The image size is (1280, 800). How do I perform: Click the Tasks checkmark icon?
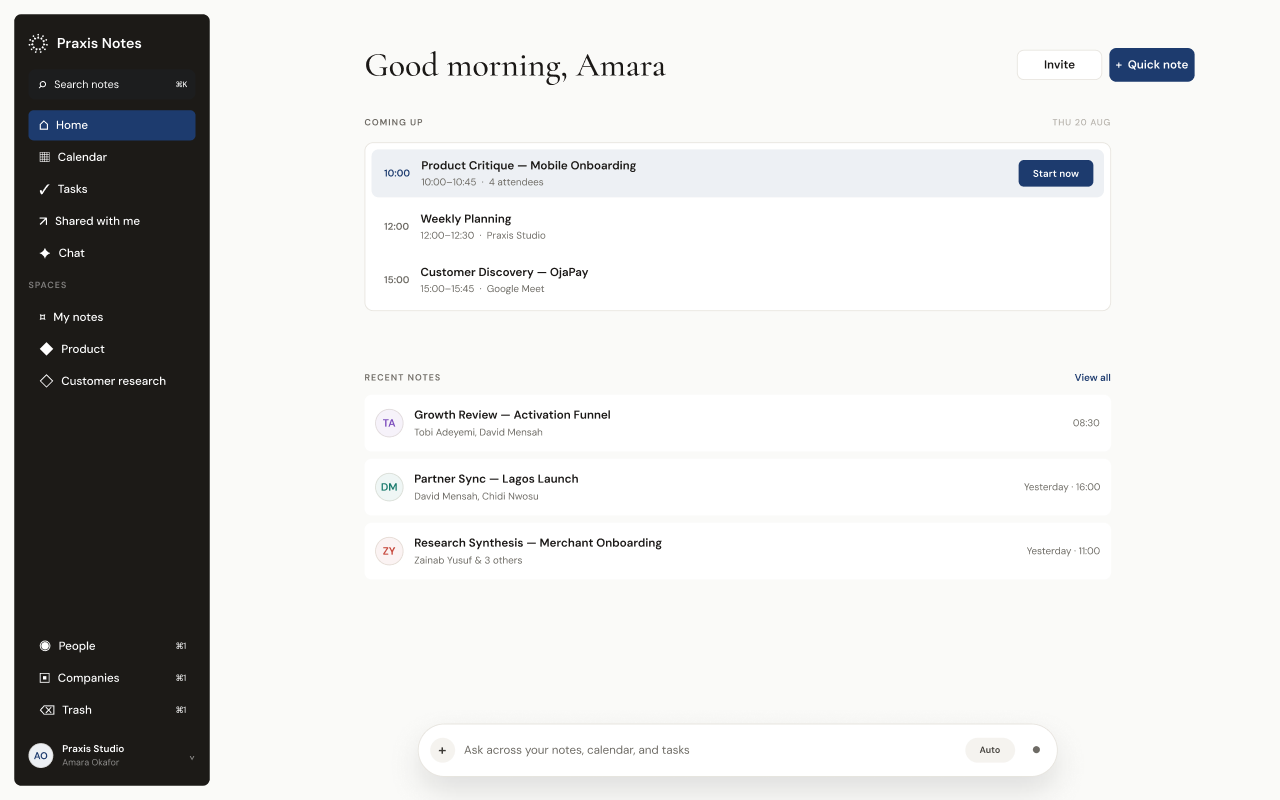(x=44, y=189)
